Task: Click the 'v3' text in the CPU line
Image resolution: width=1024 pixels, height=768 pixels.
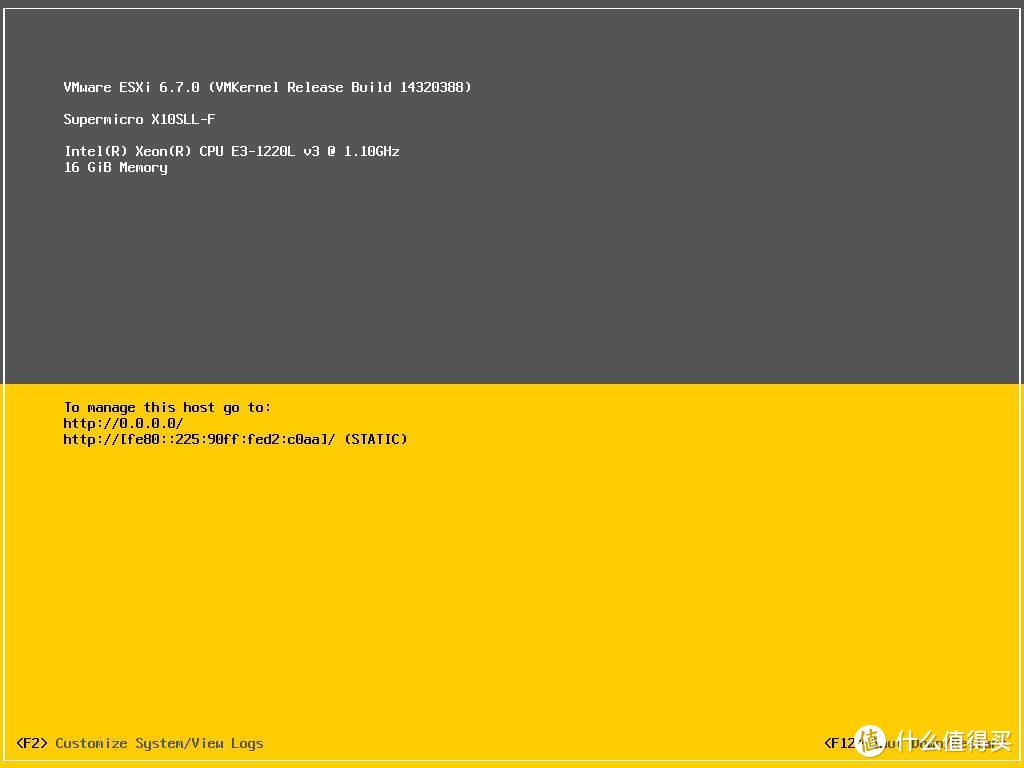Action: click(x=311, y=151)
